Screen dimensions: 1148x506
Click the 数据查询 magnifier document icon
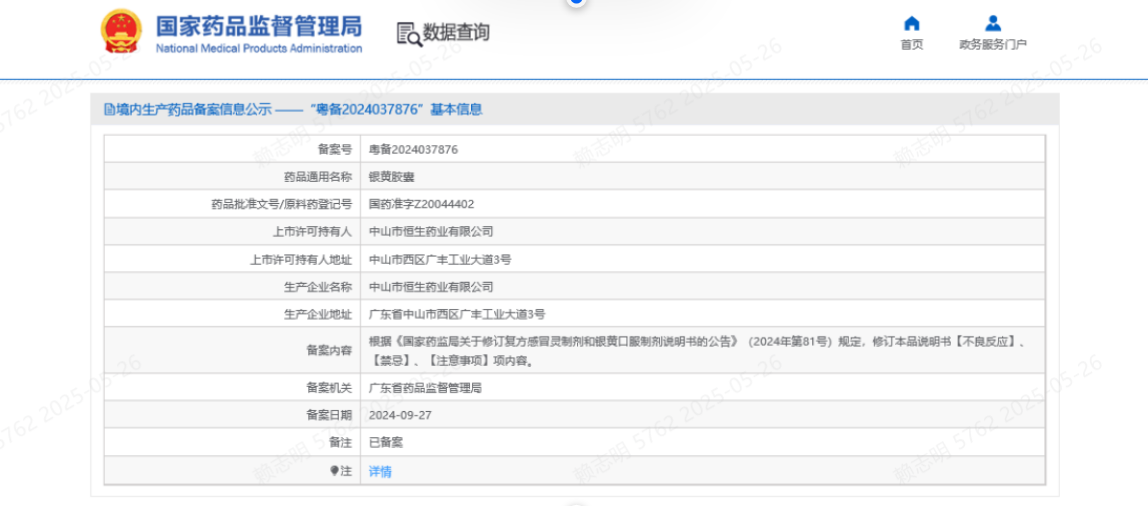click(408, 33)
